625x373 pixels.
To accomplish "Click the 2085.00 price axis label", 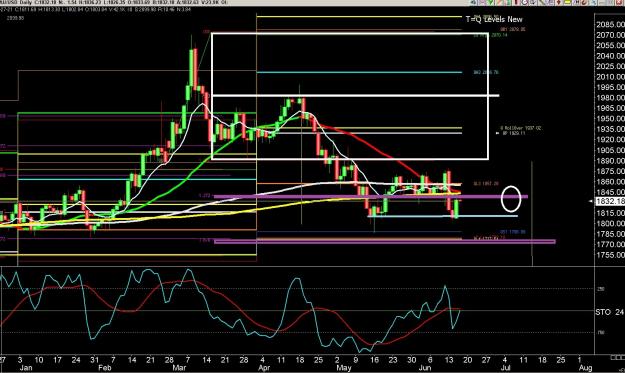I will 610,25.
